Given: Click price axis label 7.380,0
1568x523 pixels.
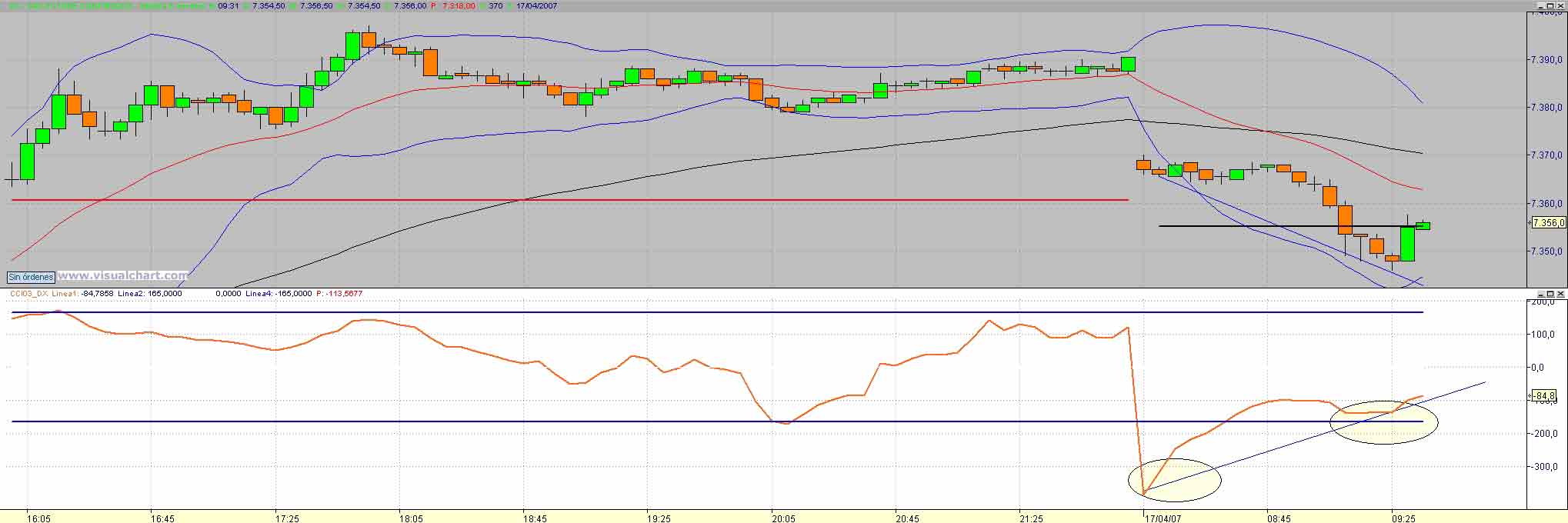Looking at the screenshot, I should click(1547, 108).
